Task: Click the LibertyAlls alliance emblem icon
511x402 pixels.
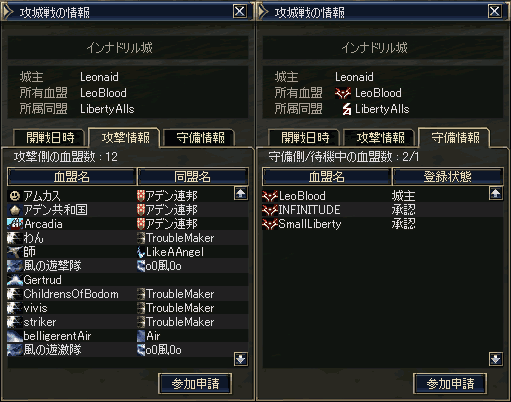Action: (347, 109)
